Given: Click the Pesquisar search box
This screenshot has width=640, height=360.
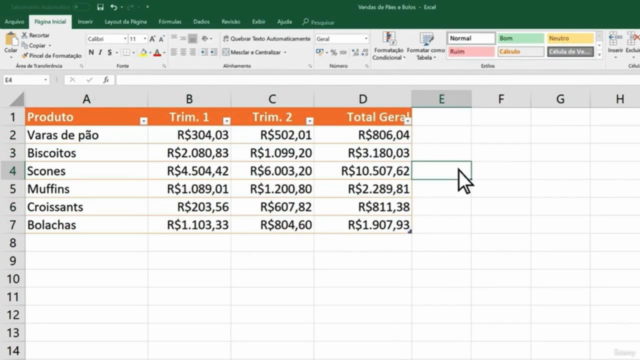Looking at the screenshot, I should point(318,22).
